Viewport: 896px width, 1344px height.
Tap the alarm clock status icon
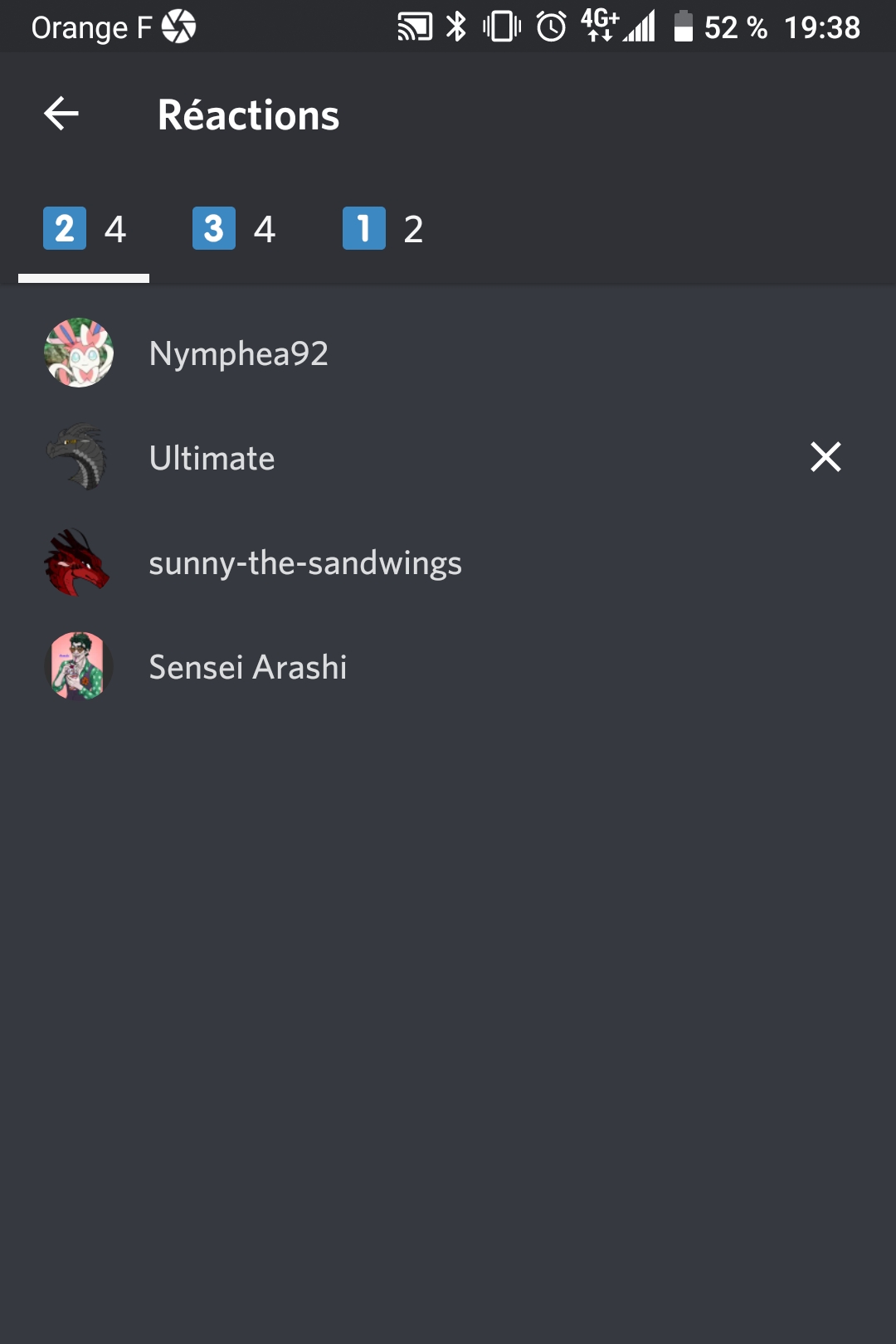[x=551, y=27]
